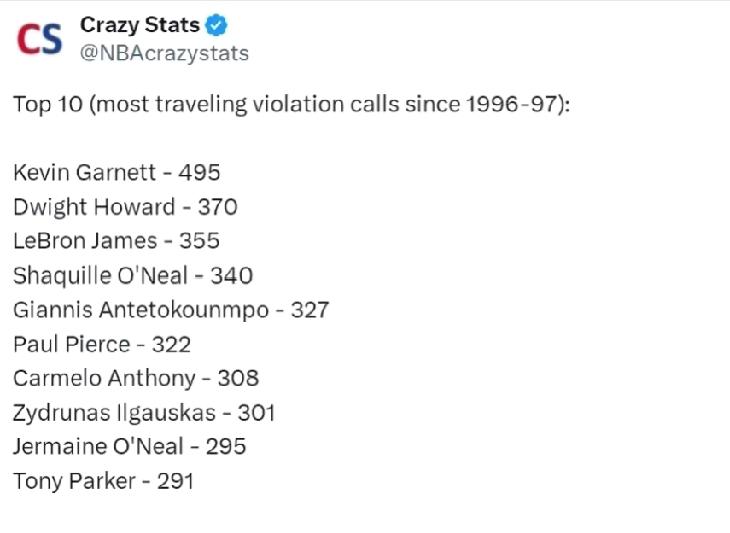Click the red letter C in logo
The width and height of the screenshot is (730, 533).
[x=27, y=39]
